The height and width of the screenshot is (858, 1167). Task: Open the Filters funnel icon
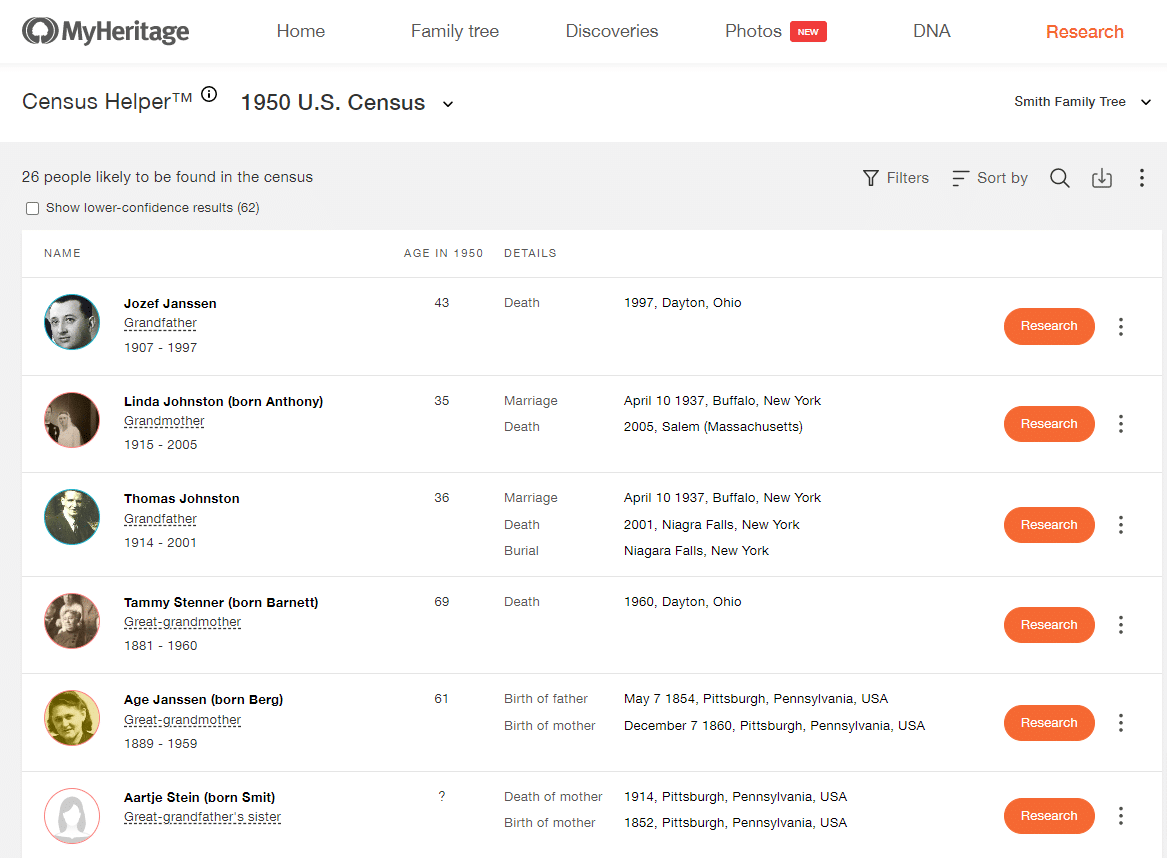[x=871, y=178]
